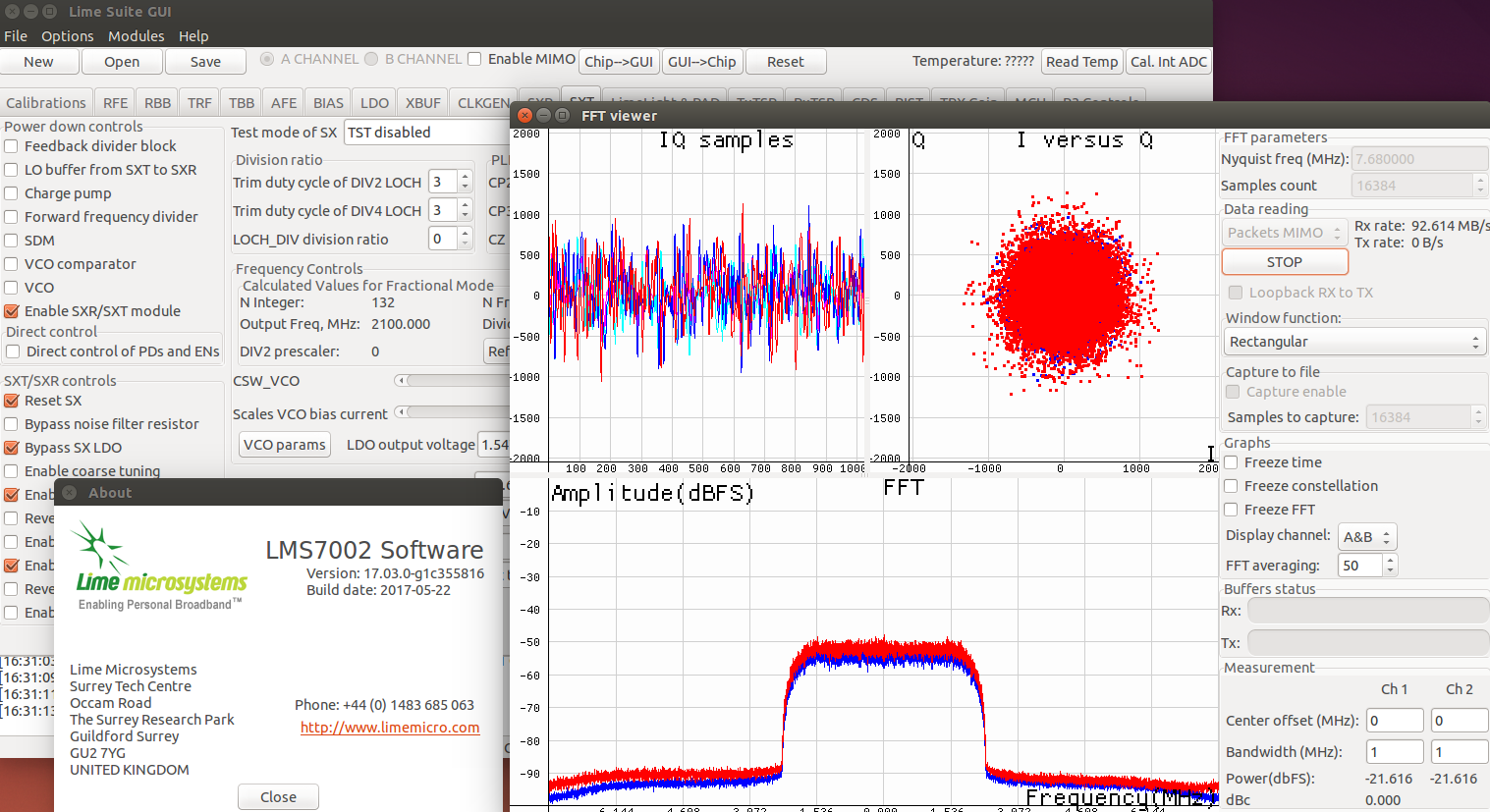
Task: Close the FFT viewer window
Action: (x=524, y=115)
